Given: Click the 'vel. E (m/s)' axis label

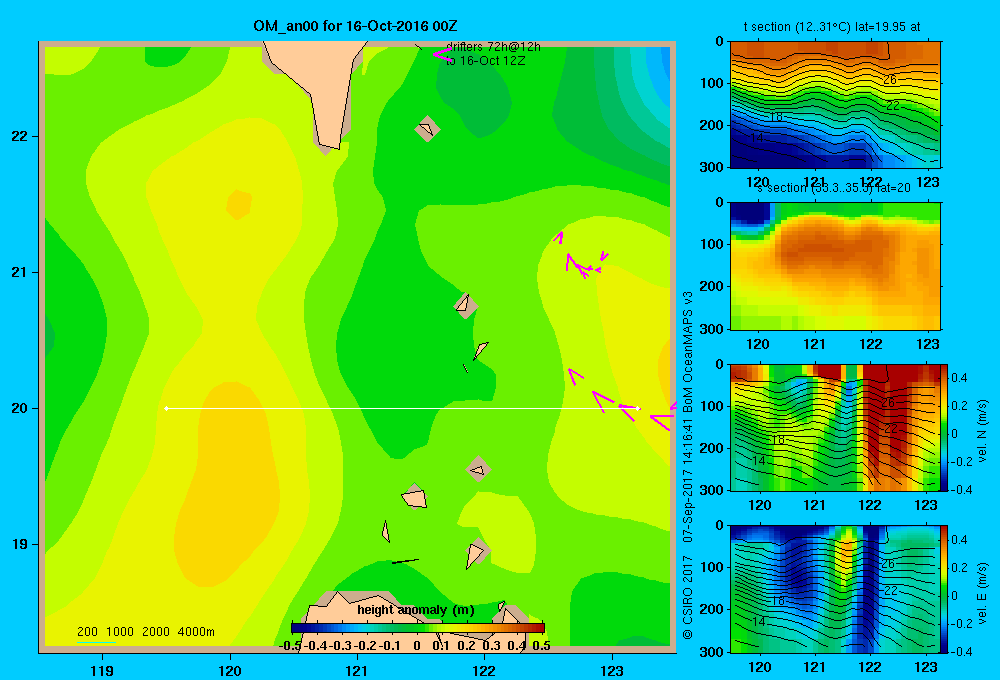Looking at the screenshot, I should (982, 593).
